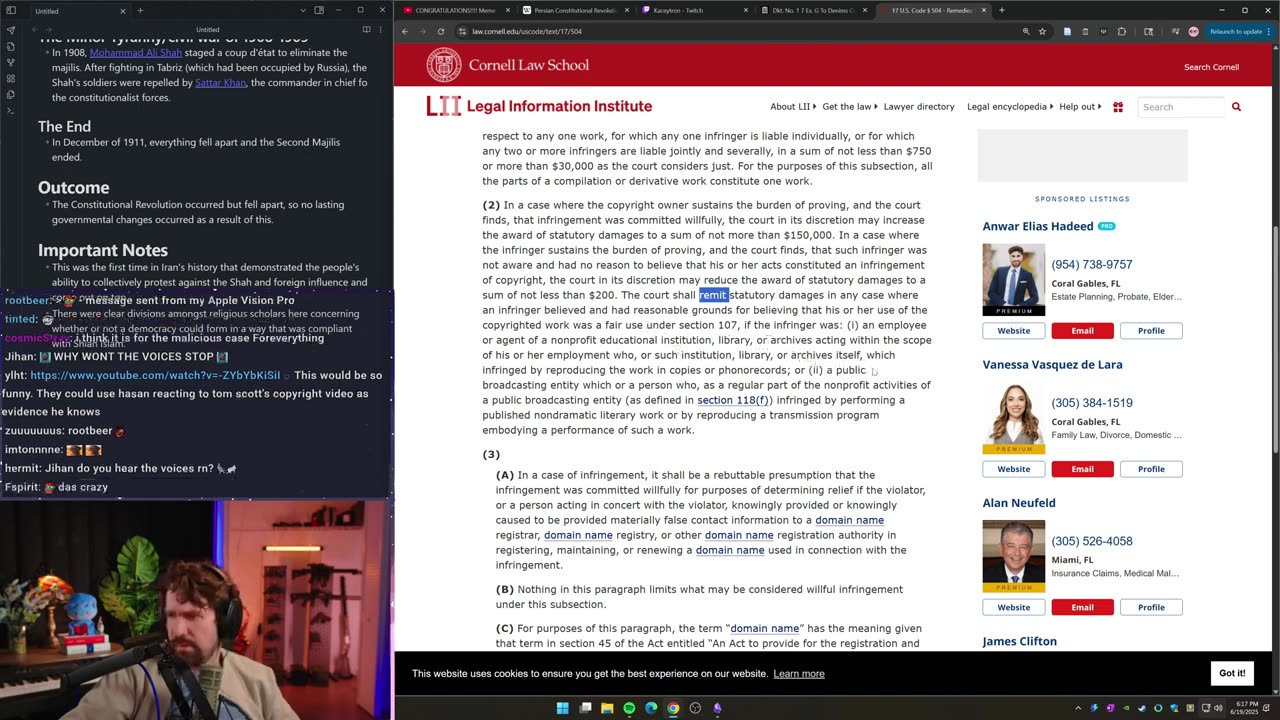Open first domain name link in paragraph (A)
This screenshot has width=1280, height=720.
click(849, 520)
